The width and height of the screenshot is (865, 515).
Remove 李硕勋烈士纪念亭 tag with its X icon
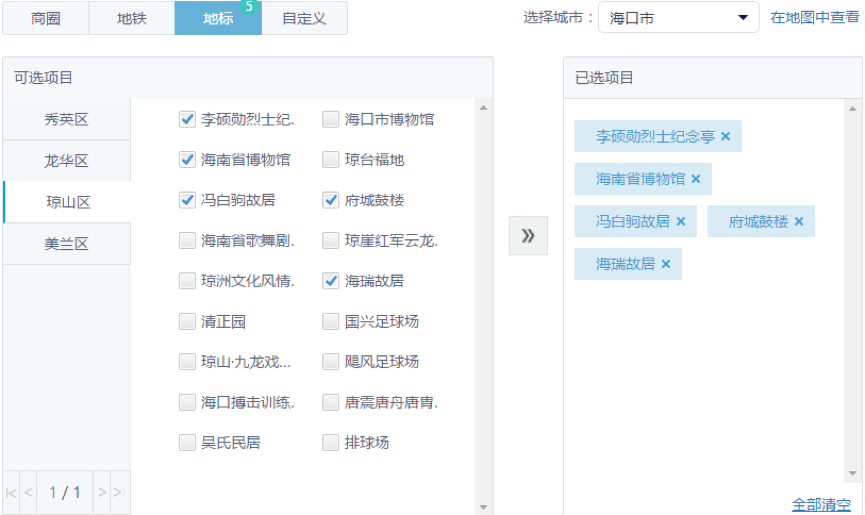pos(726,136)
